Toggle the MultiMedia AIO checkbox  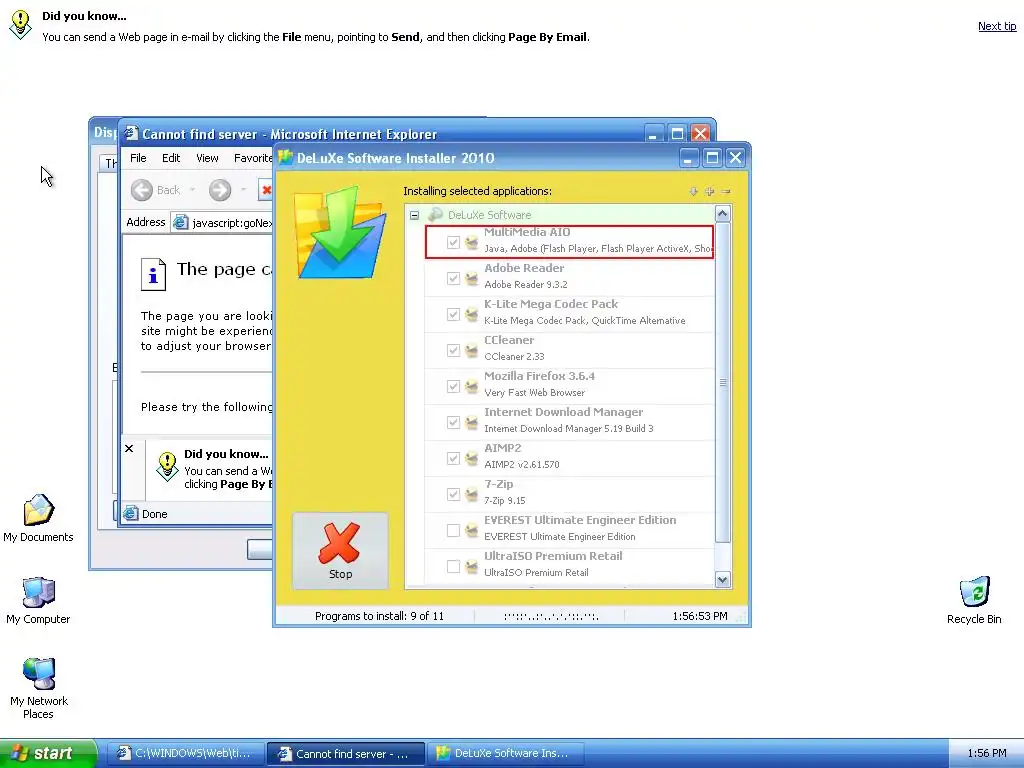453,242
